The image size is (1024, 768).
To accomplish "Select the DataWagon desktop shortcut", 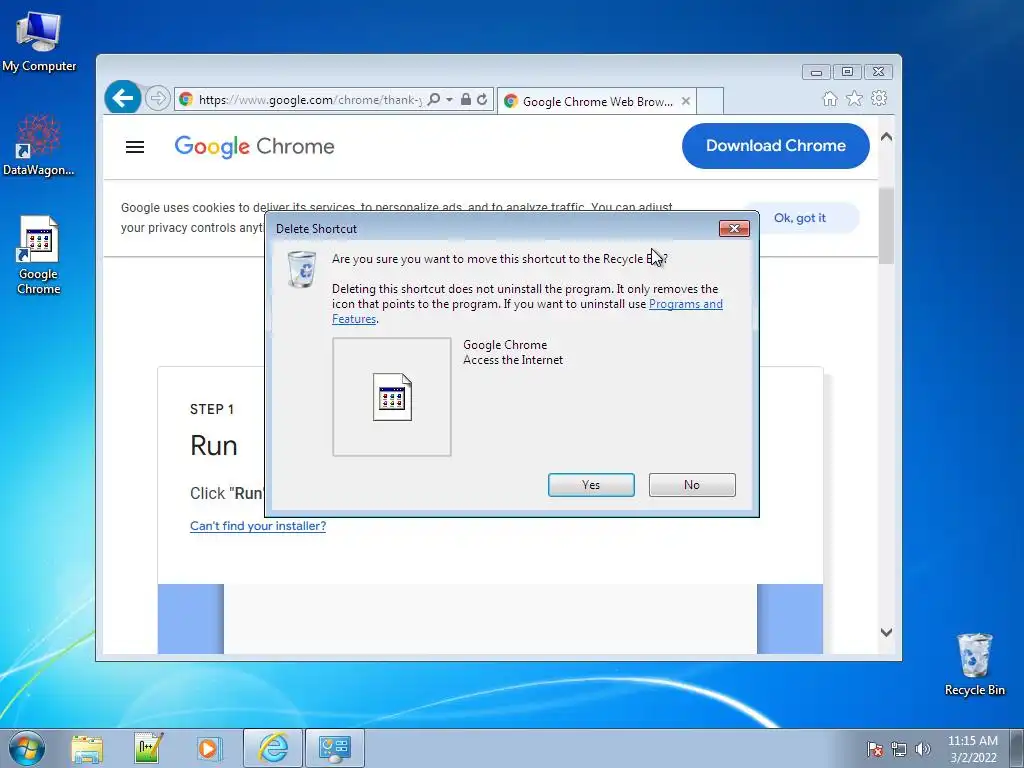I will tap(39, 144).
